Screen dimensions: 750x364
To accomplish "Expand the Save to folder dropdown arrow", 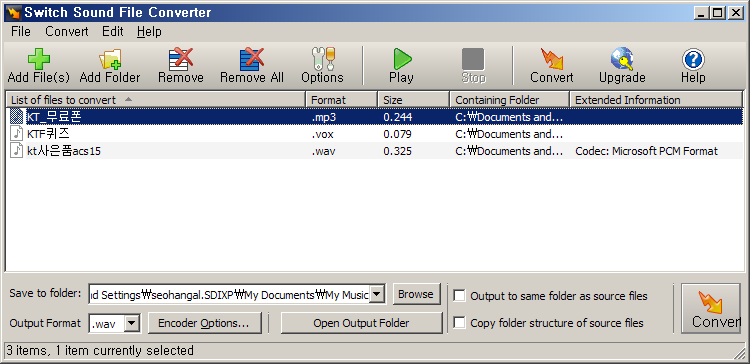I will point(377,295).
